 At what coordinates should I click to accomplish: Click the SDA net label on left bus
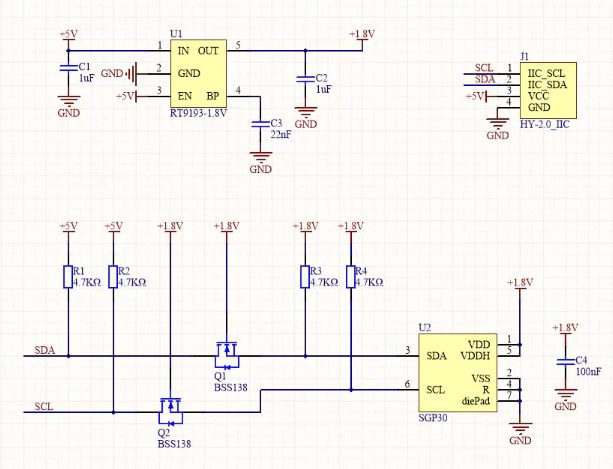(45, 350)
